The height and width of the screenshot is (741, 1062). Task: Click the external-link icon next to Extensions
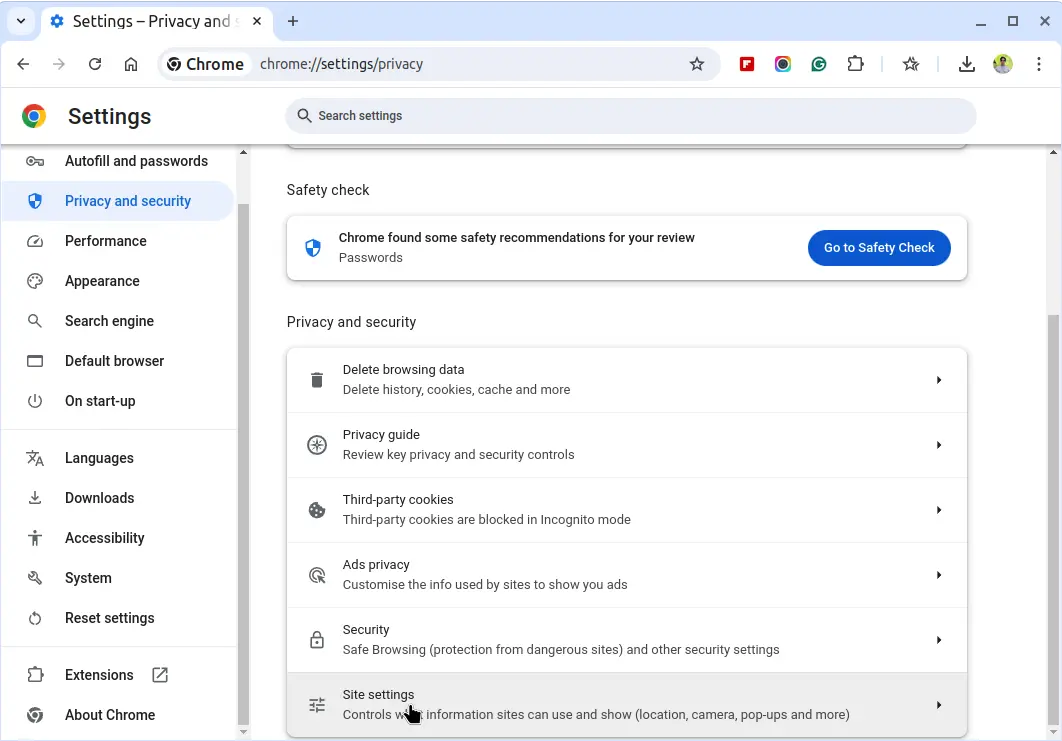click(x=160, y=675)
